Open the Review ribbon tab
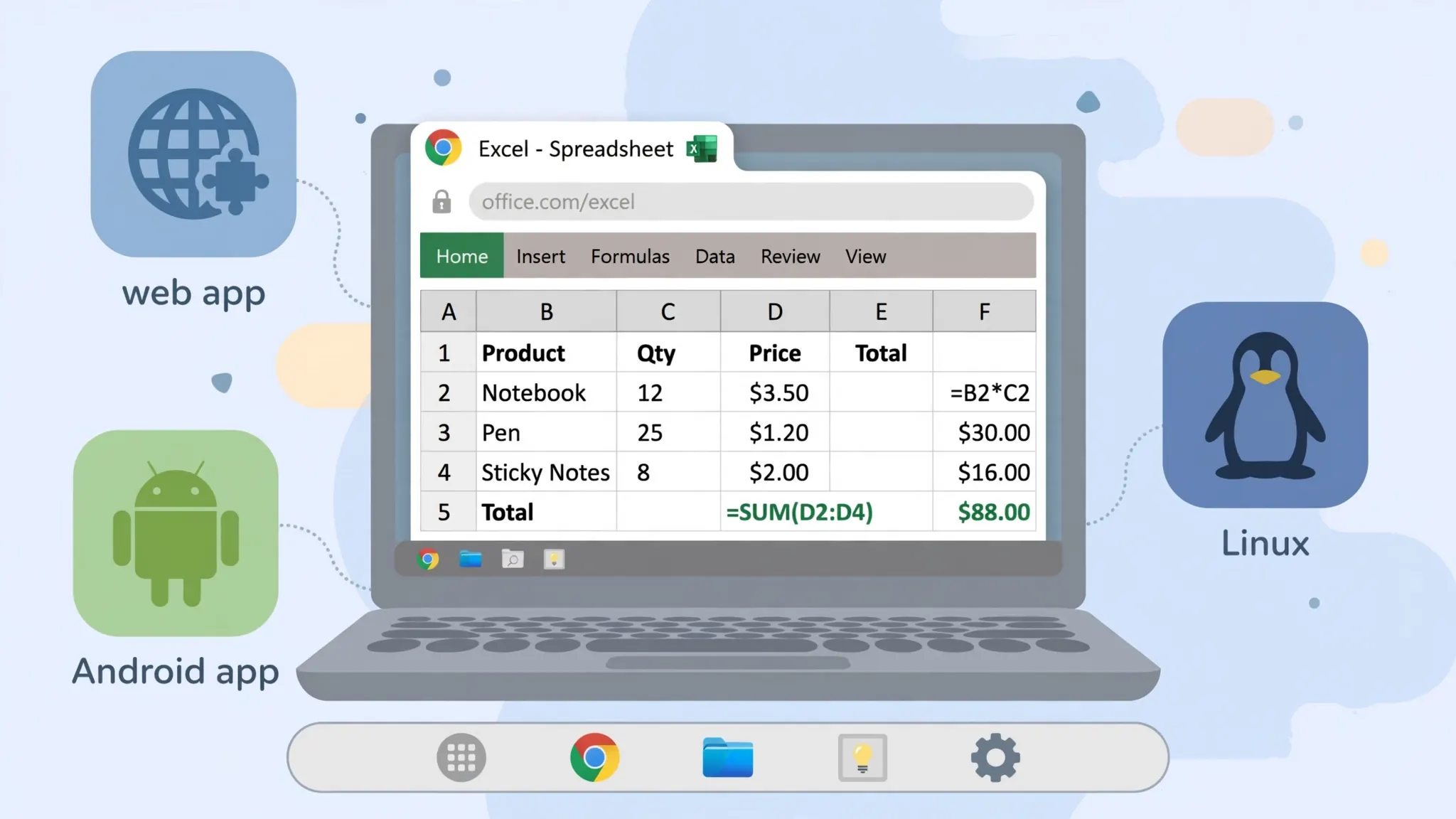 (791, 256)
